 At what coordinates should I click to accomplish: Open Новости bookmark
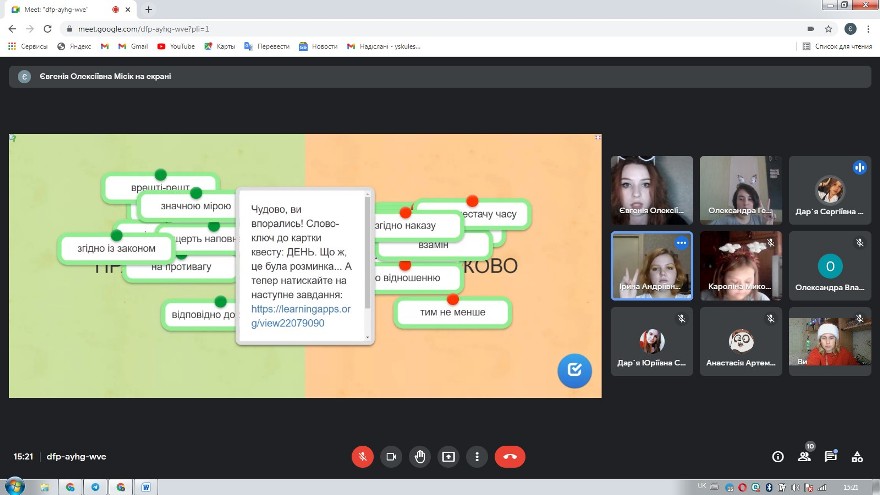[x=318, y=46]
